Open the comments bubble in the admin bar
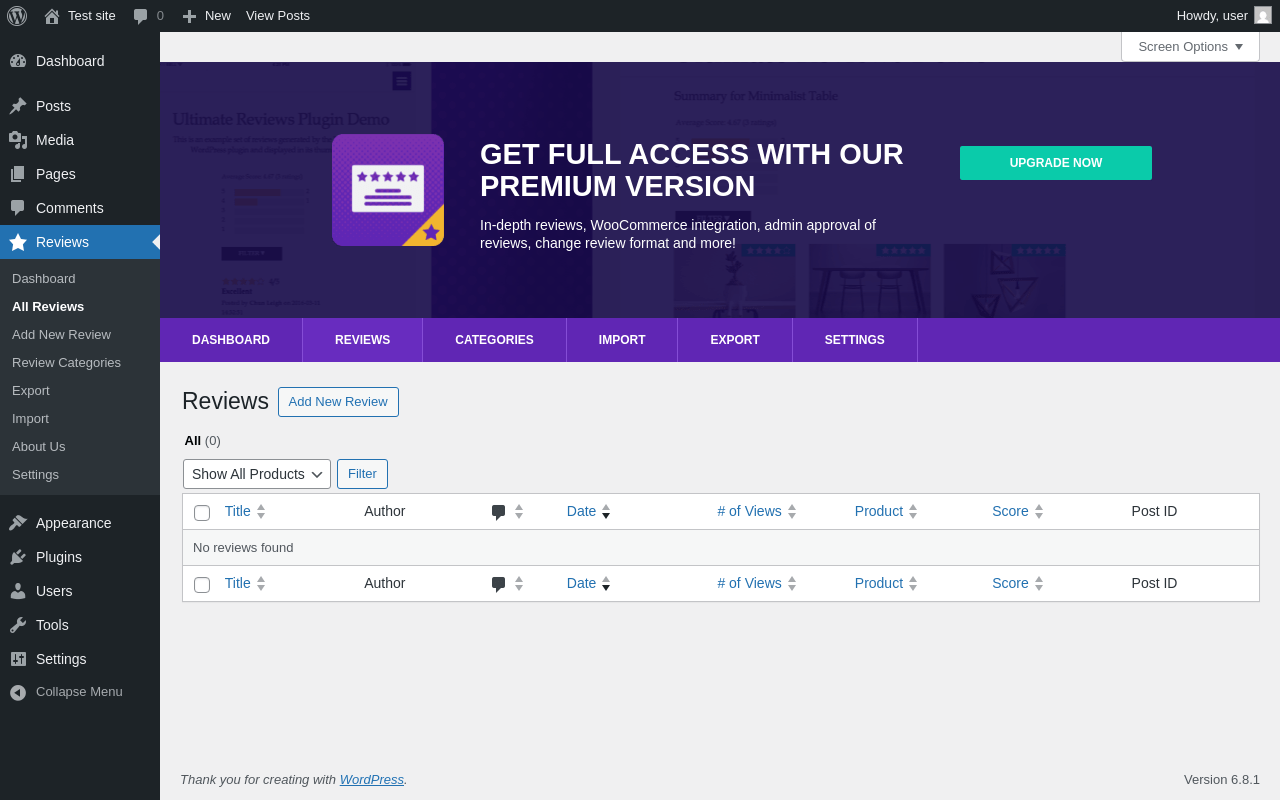Viewport: 1280px width, 800px height. tap(140, 16)
